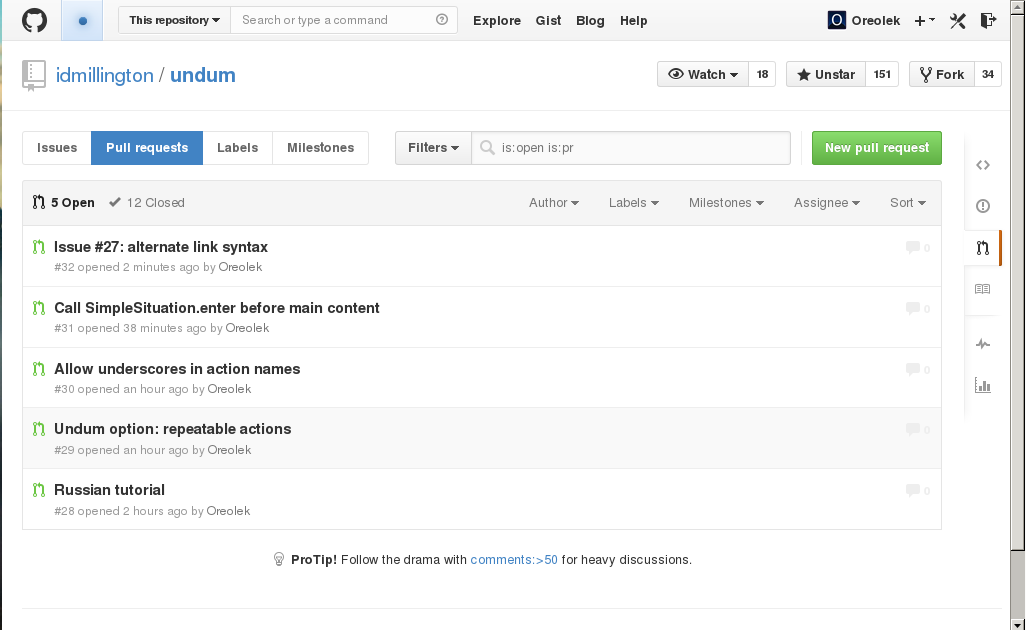Click the page vertical scrollbar
The height and width of the screenshot is (630, 1026).
1017,315
